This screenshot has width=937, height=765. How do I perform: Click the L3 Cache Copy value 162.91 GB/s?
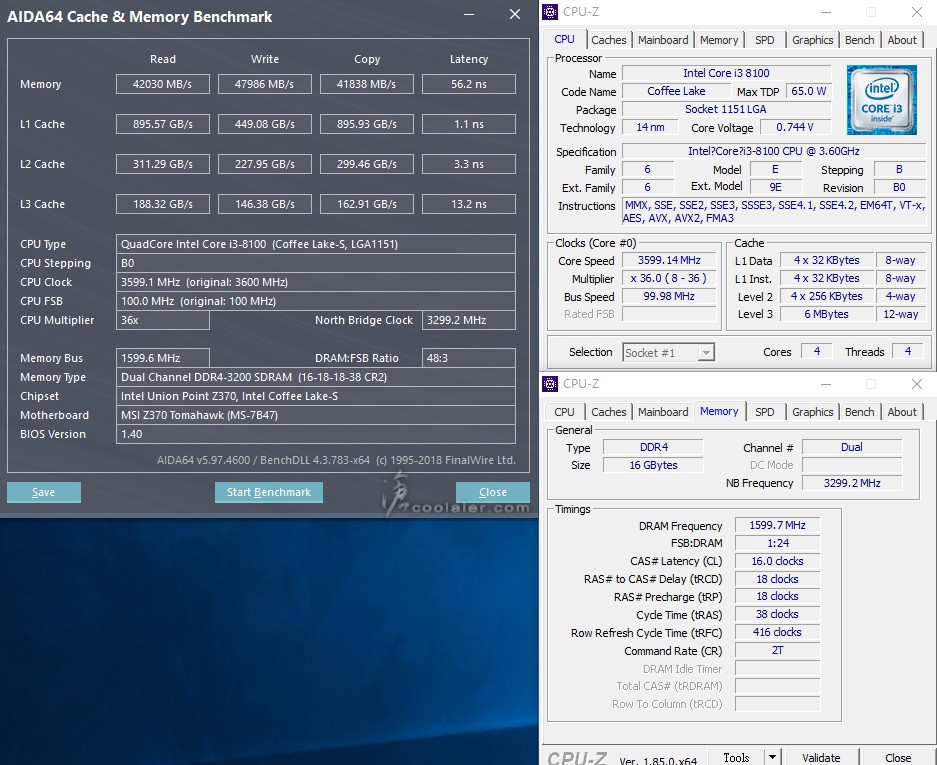pos(367,204)
